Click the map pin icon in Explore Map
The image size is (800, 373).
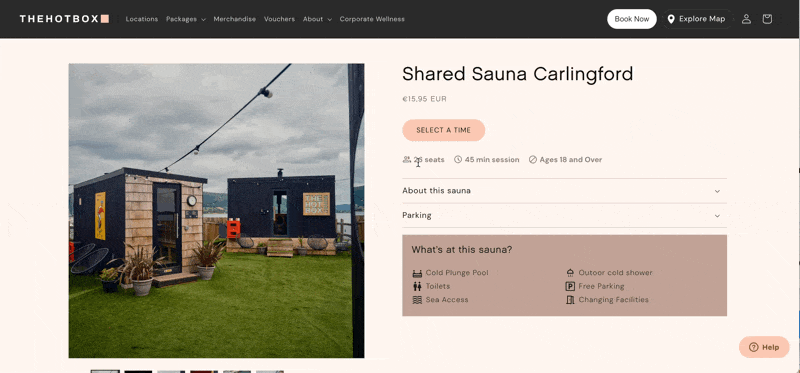(x=671, y=19)
